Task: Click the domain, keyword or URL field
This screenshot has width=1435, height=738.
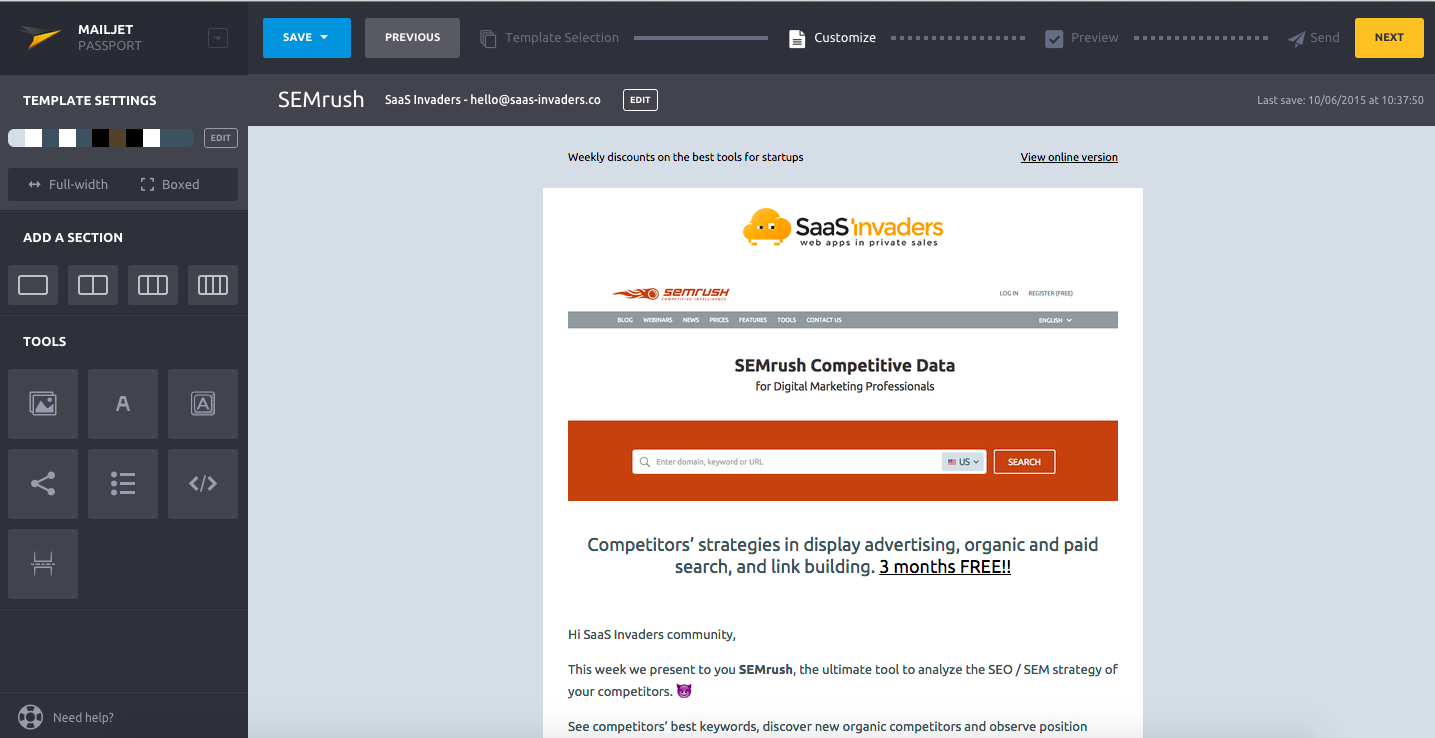Action: pyautogui.click(x=787, y=462)
